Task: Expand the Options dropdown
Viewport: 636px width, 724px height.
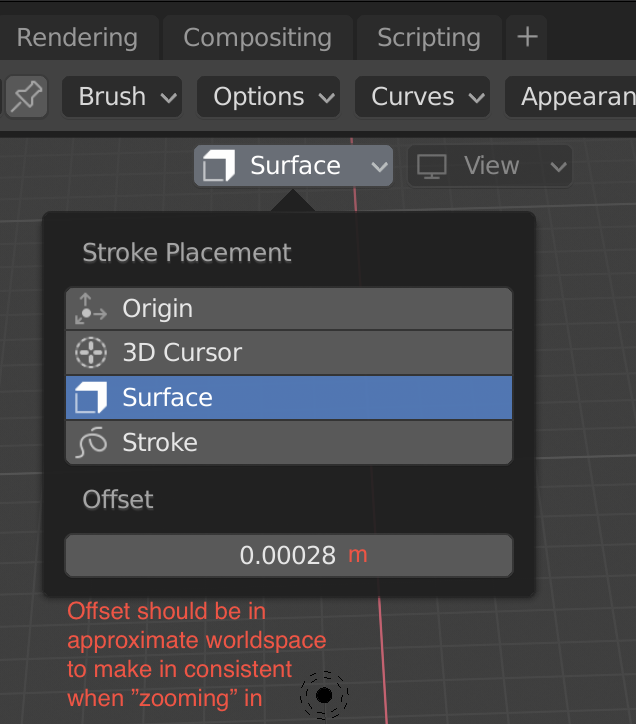Action: (x=268, y=97)
